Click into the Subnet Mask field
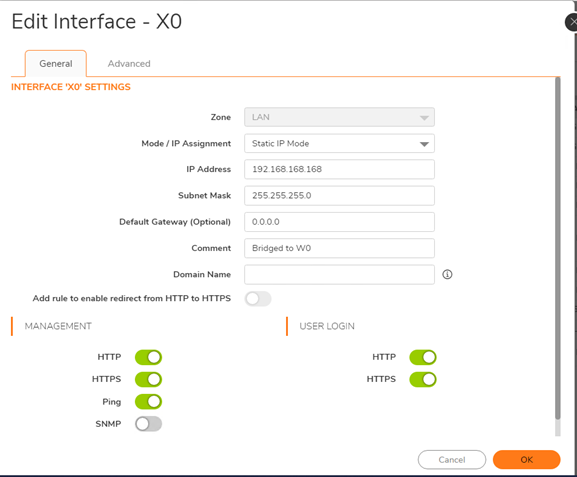Viewport: 577px width, 477px height. 339,195
